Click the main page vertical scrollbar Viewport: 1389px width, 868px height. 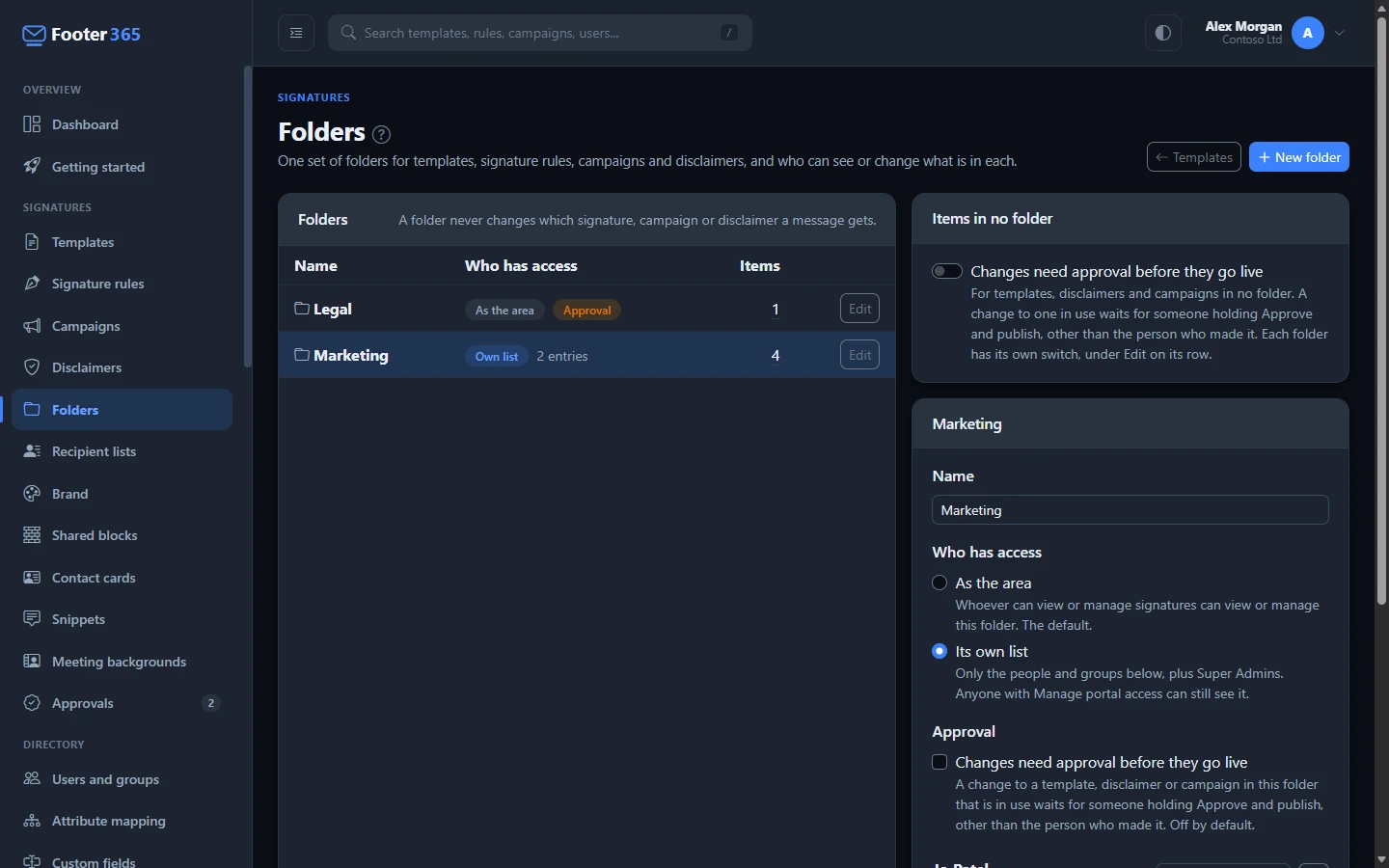coord(1381,309)
